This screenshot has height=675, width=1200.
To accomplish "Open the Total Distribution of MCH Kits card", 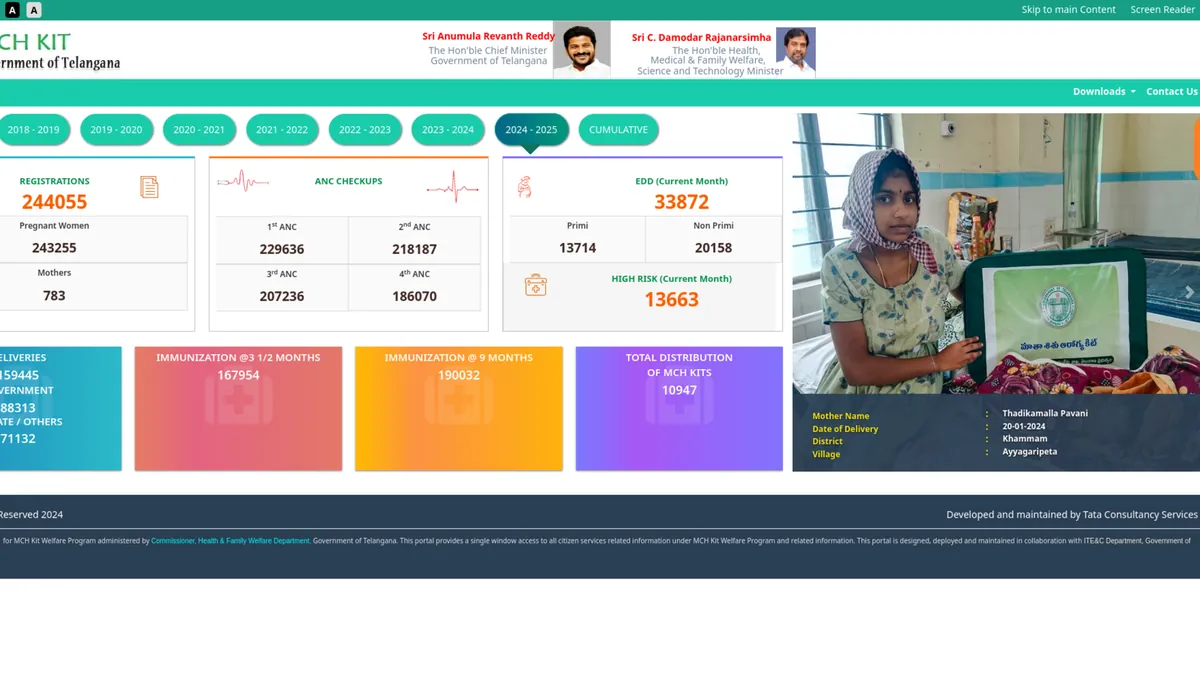I will pyautogui.click(x=679, y=408).
